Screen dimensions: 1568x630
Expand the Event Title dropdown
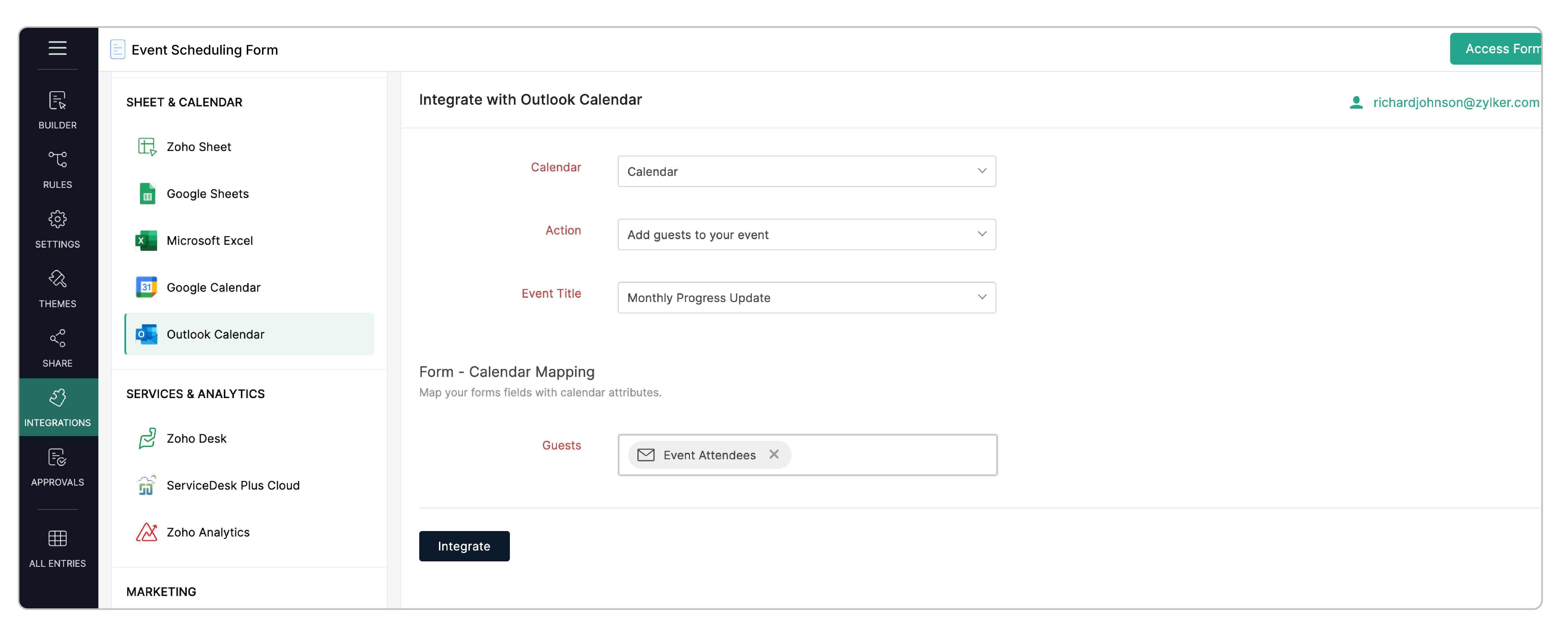806,297
